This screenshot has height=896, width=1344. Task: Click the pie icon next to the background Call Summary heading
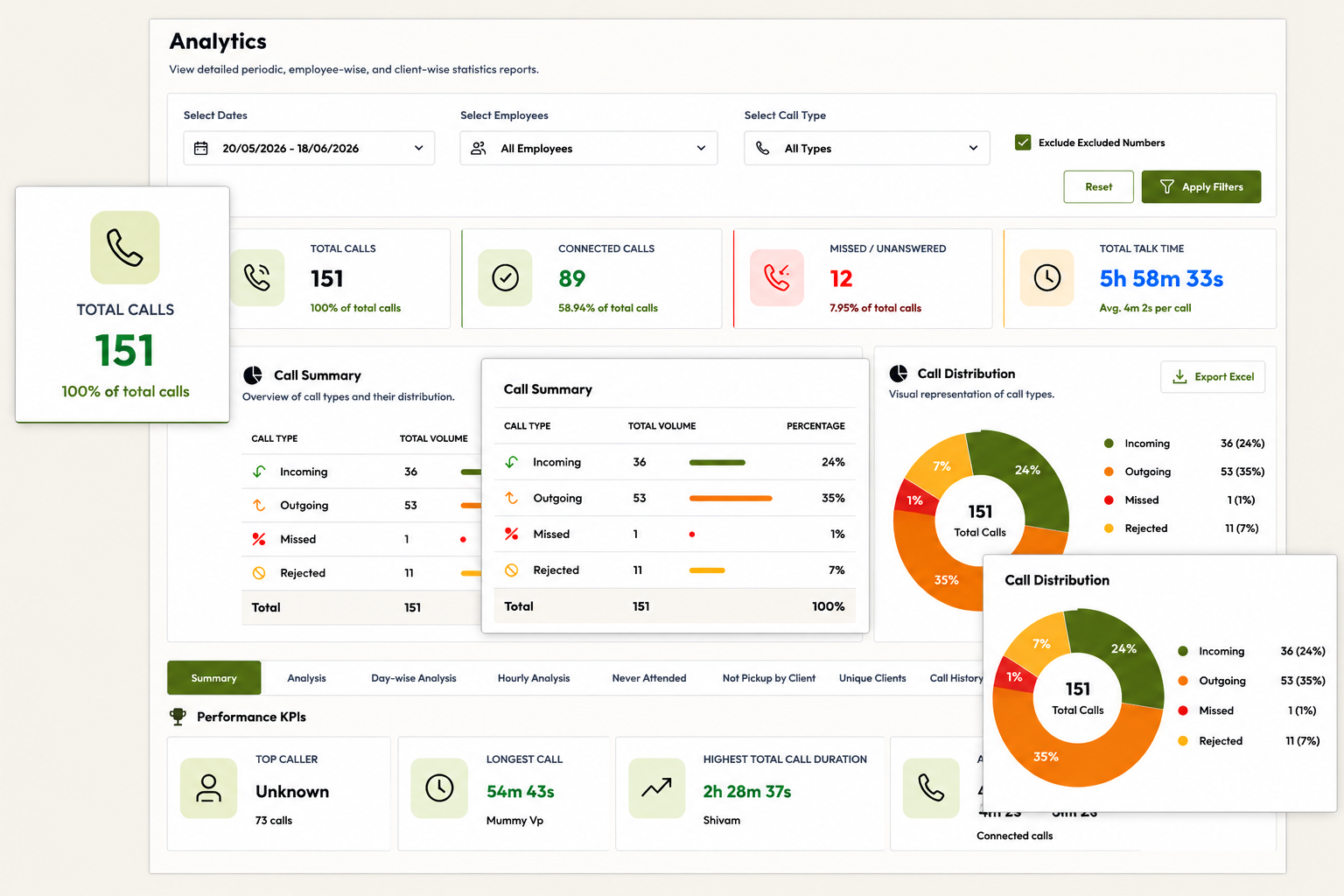253,375
